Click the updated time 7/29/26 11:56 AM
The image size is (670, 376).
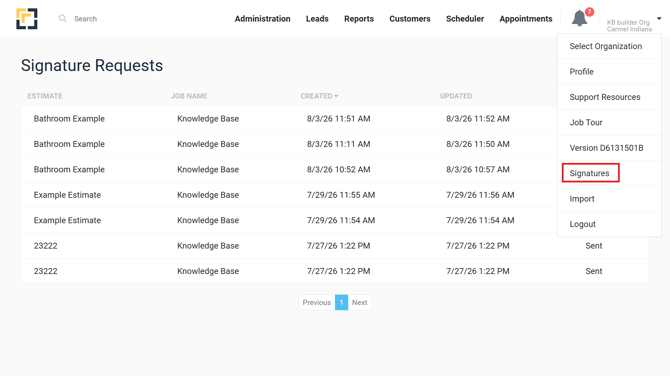(x=480, y=195)
